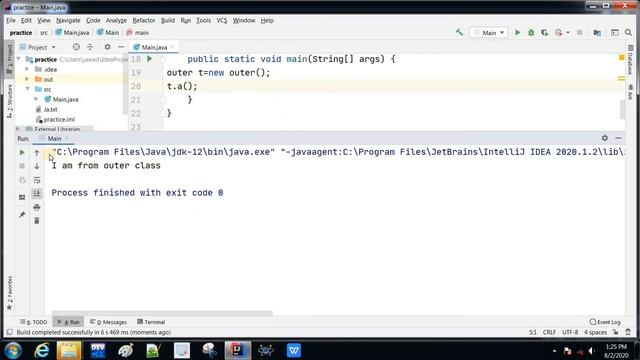
Task: Open the Windows Start button
Action: pyautogui.click(x=13, y=350)
